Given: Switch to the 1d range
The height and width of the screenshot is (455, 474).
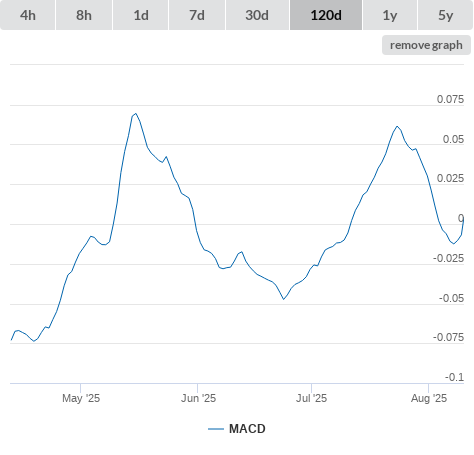Looking at the screenshot, I should [x=141, y=15].
